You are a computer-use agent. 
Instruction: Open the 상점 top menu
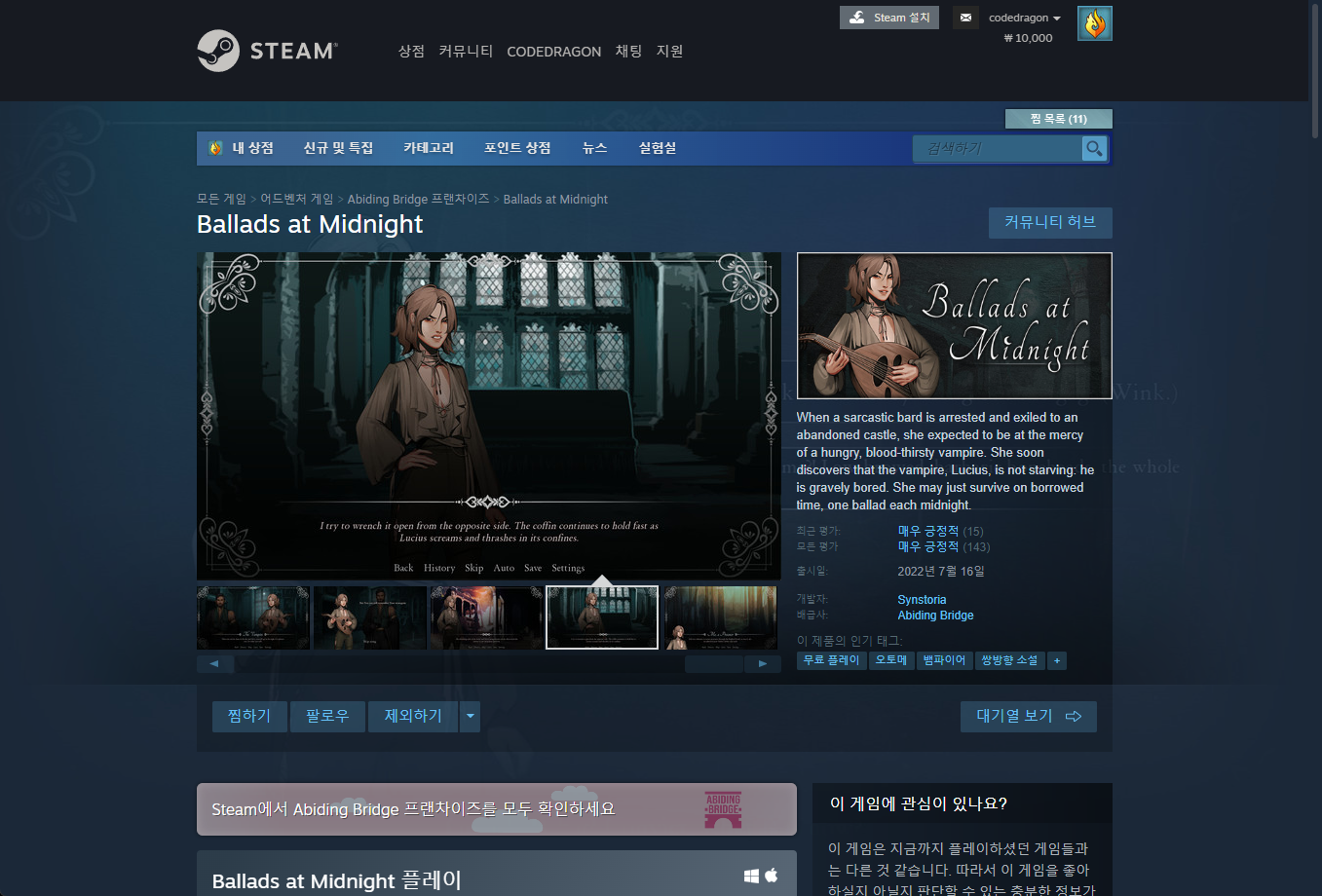click(x=411, y=51)
